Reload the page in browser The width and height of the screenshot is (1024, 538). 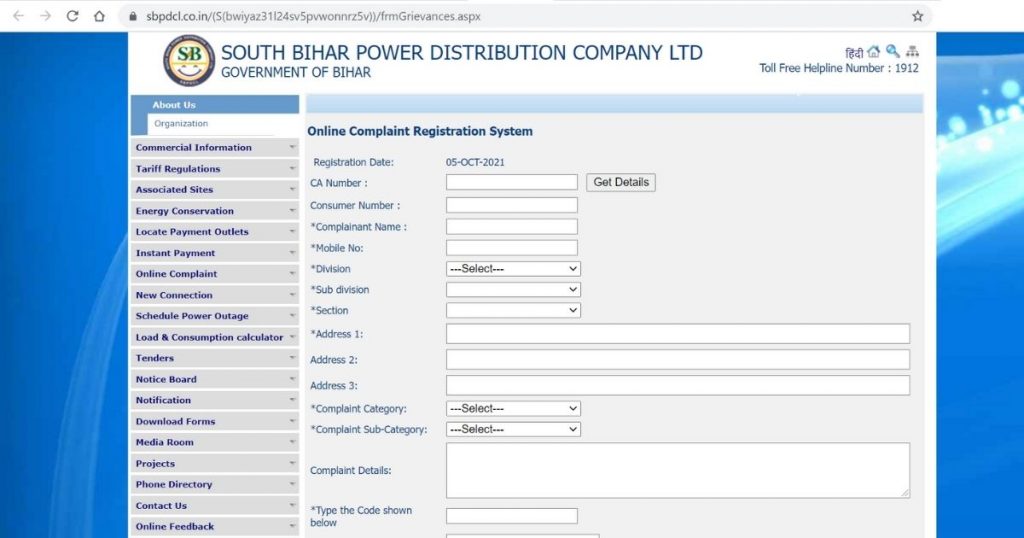click(x=72, y=16)
